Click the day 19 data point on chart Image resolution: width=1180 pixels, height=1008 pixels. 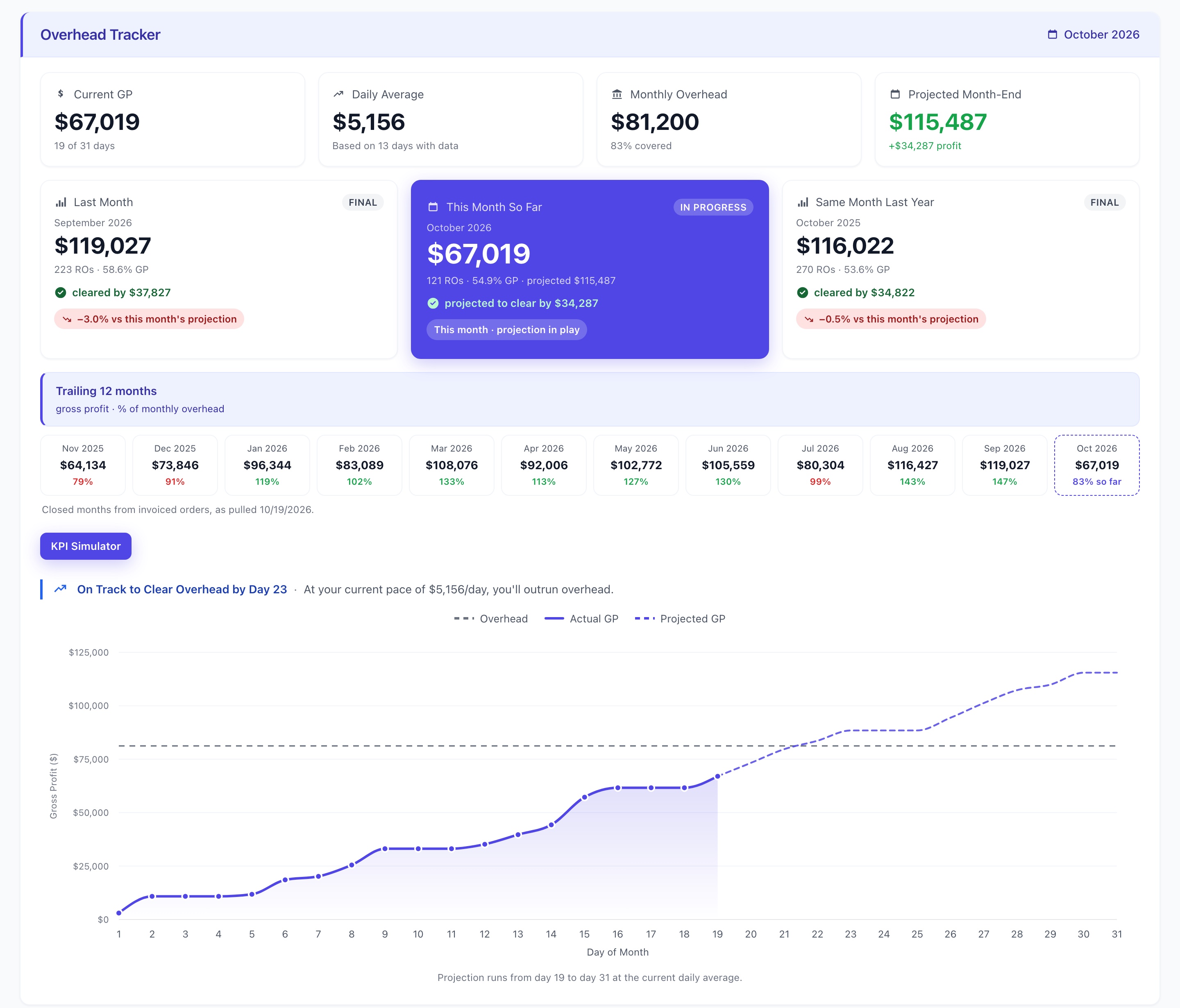tap(717, 776)
